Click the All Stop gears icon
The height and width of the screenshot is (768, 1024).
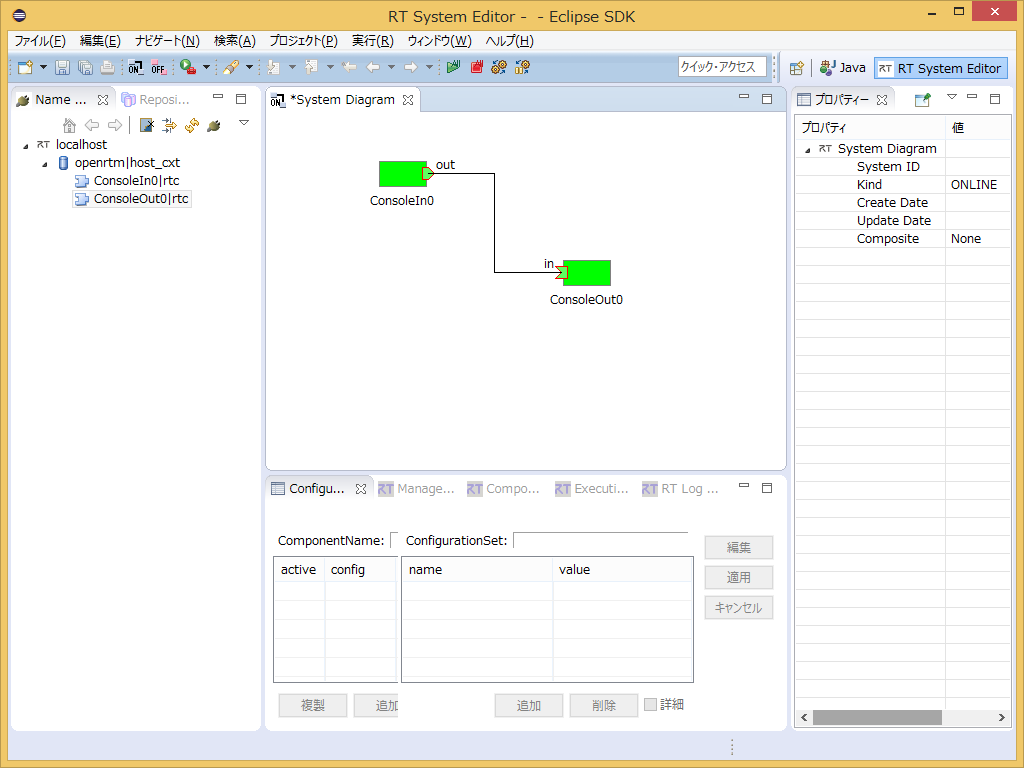click(x=522, y=67)
